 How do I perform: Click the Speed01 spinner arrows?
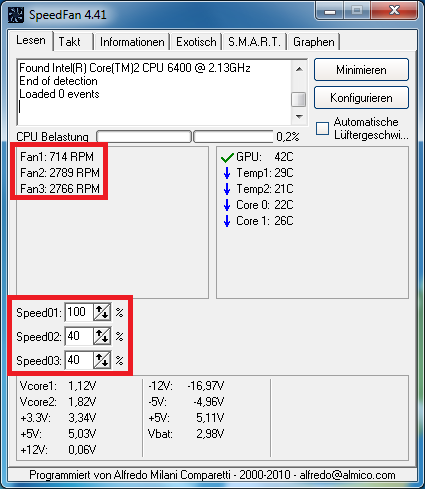(102, 312)
